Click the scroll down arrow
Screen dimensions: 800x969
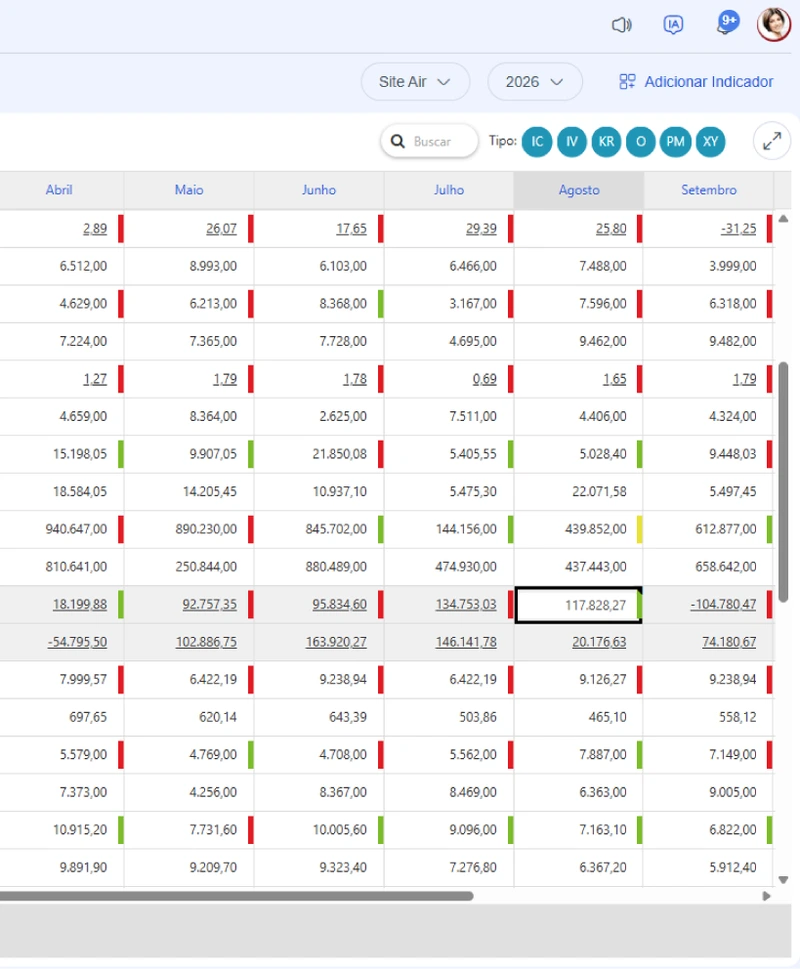[x=783, y=880]
